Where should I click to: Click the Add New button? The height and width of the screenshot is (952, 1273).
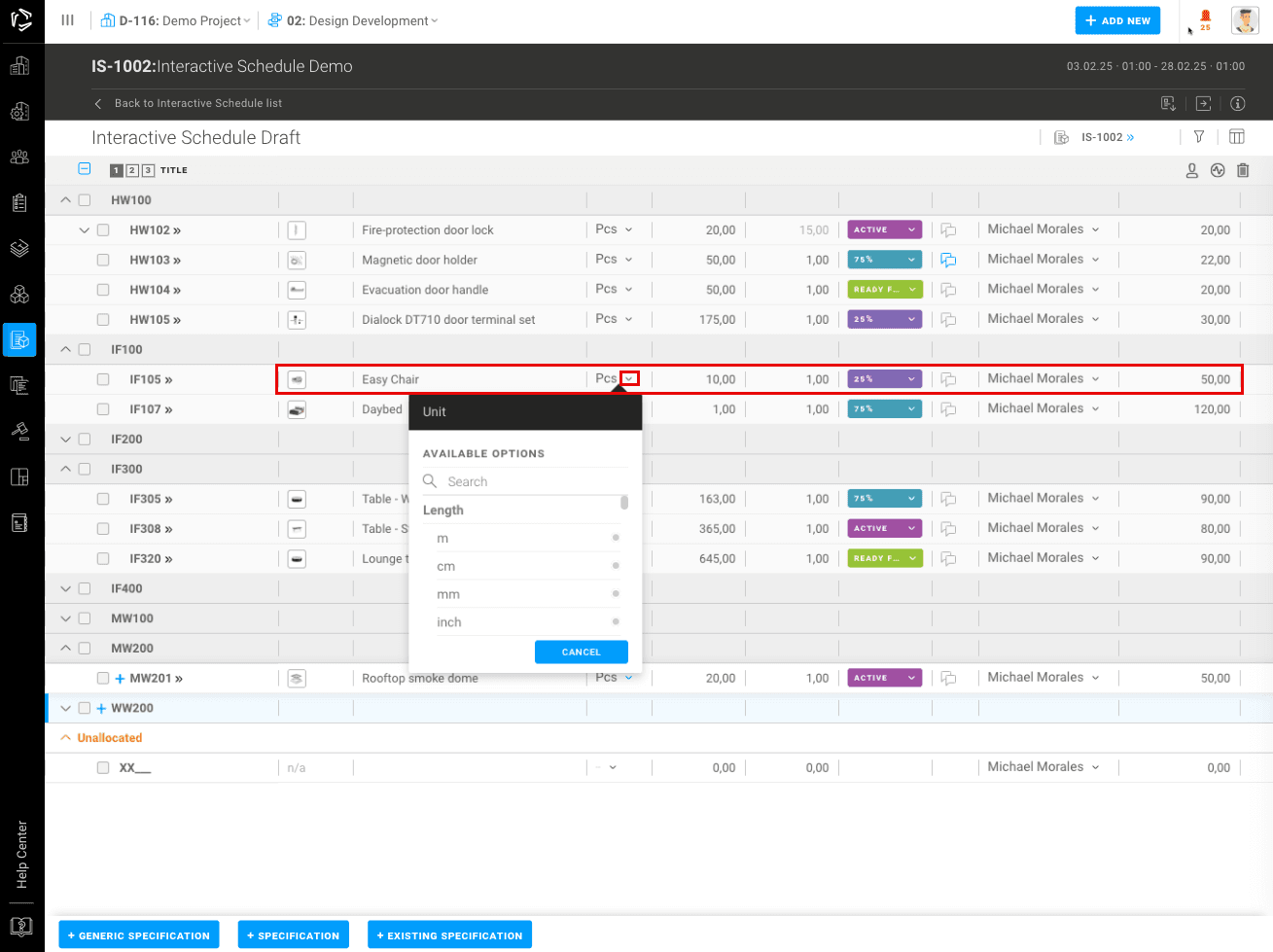point(1117,20)
